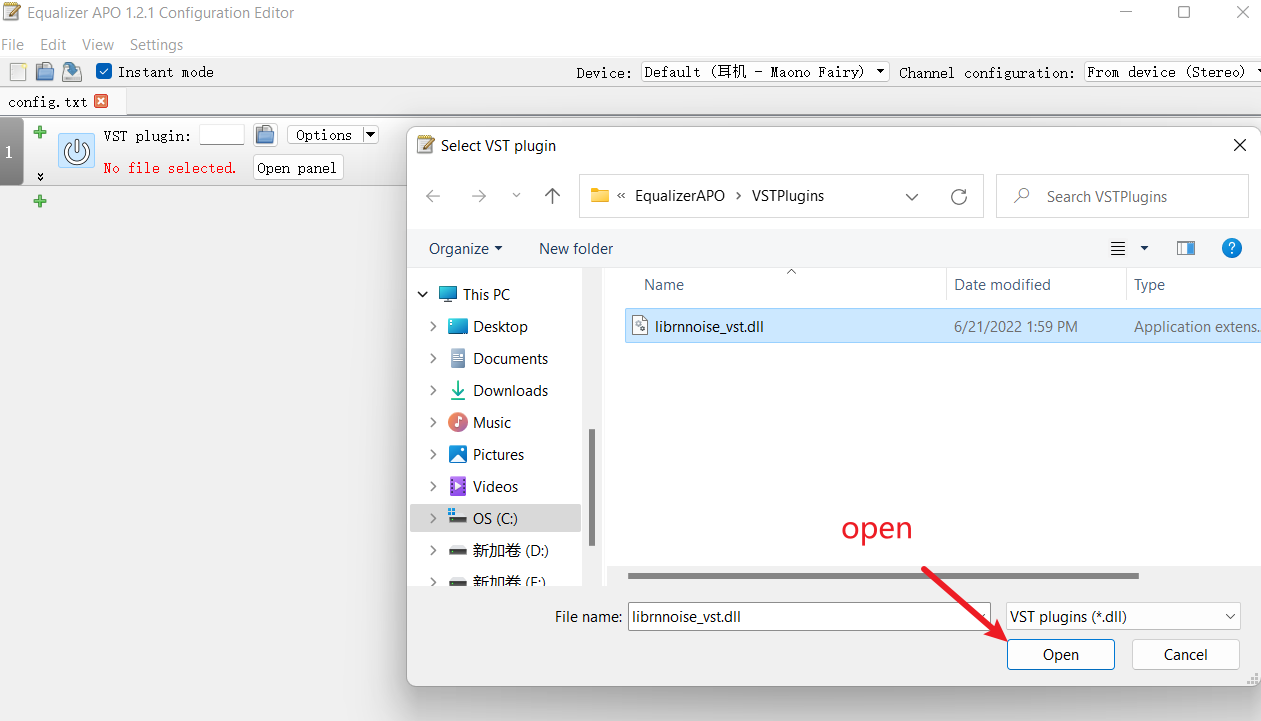1261x721 pixels.
Task: Select Documents in the navigation tree
Action: pos(511,359)
